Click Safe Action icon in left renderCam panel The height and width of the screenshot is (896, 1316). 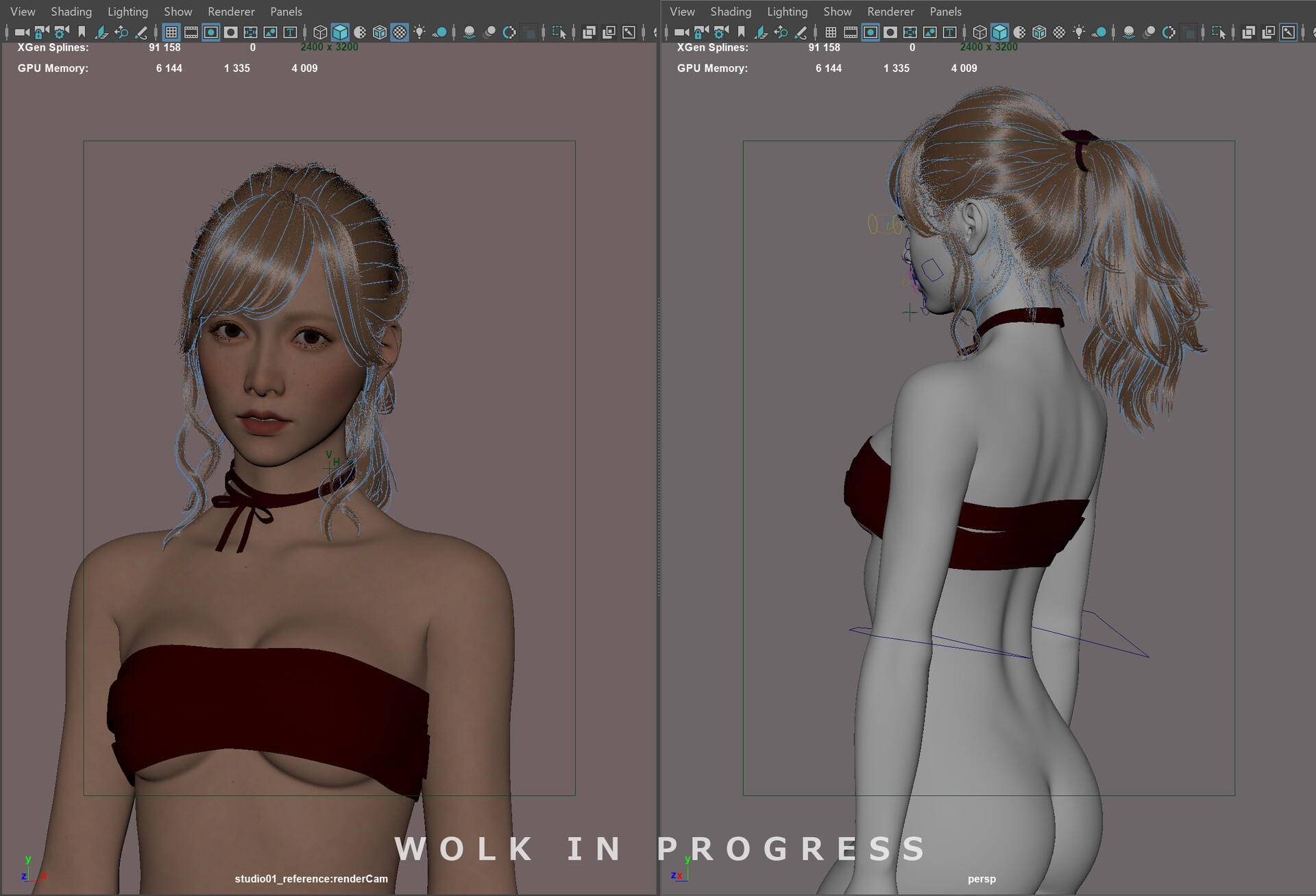(271, 32)
